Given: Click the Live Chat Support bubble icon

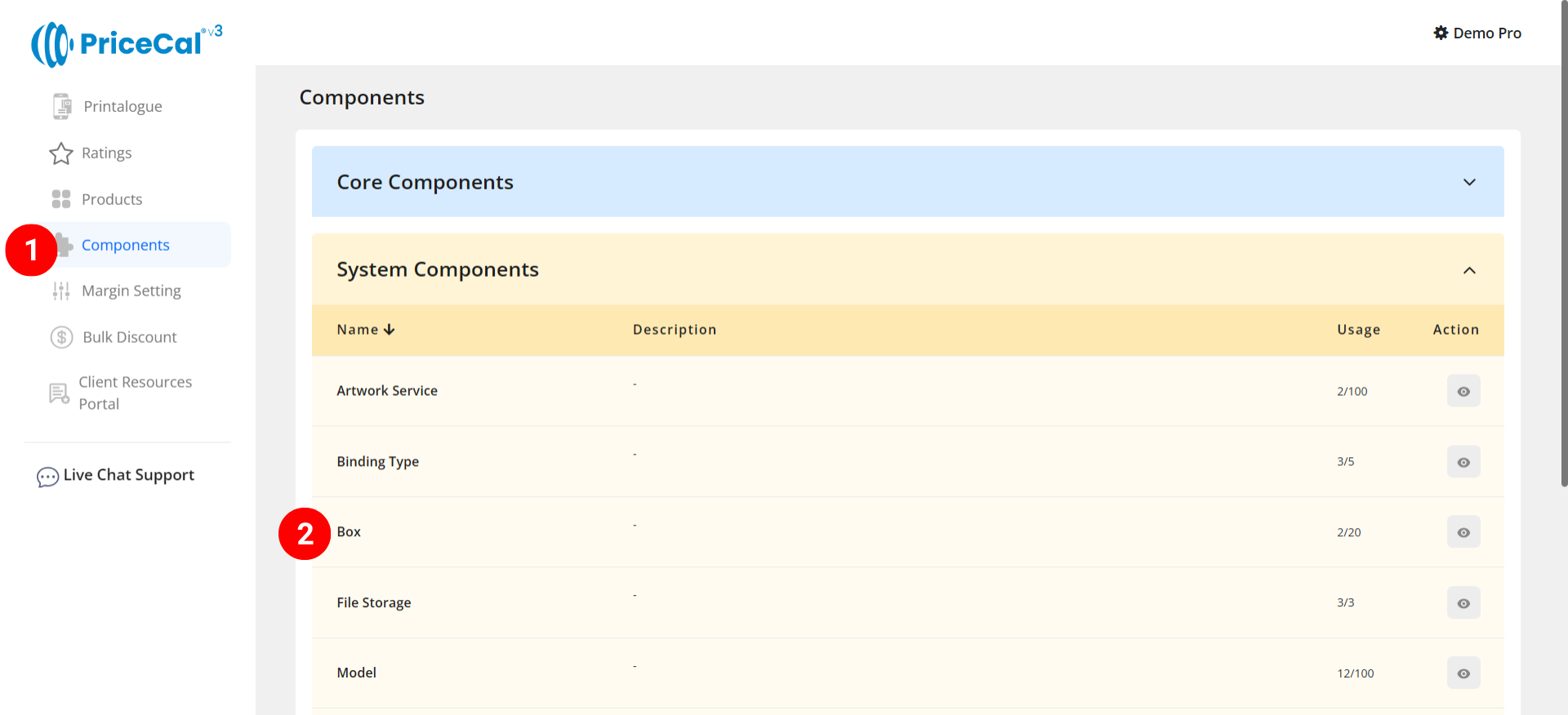Looking at the screenshot, I should 47,477.
